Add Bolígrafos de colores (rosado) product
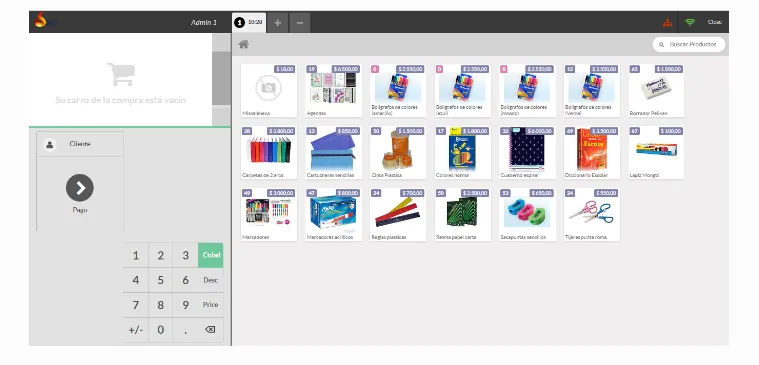Screen dimensions: 759x365 pos(527,91)
